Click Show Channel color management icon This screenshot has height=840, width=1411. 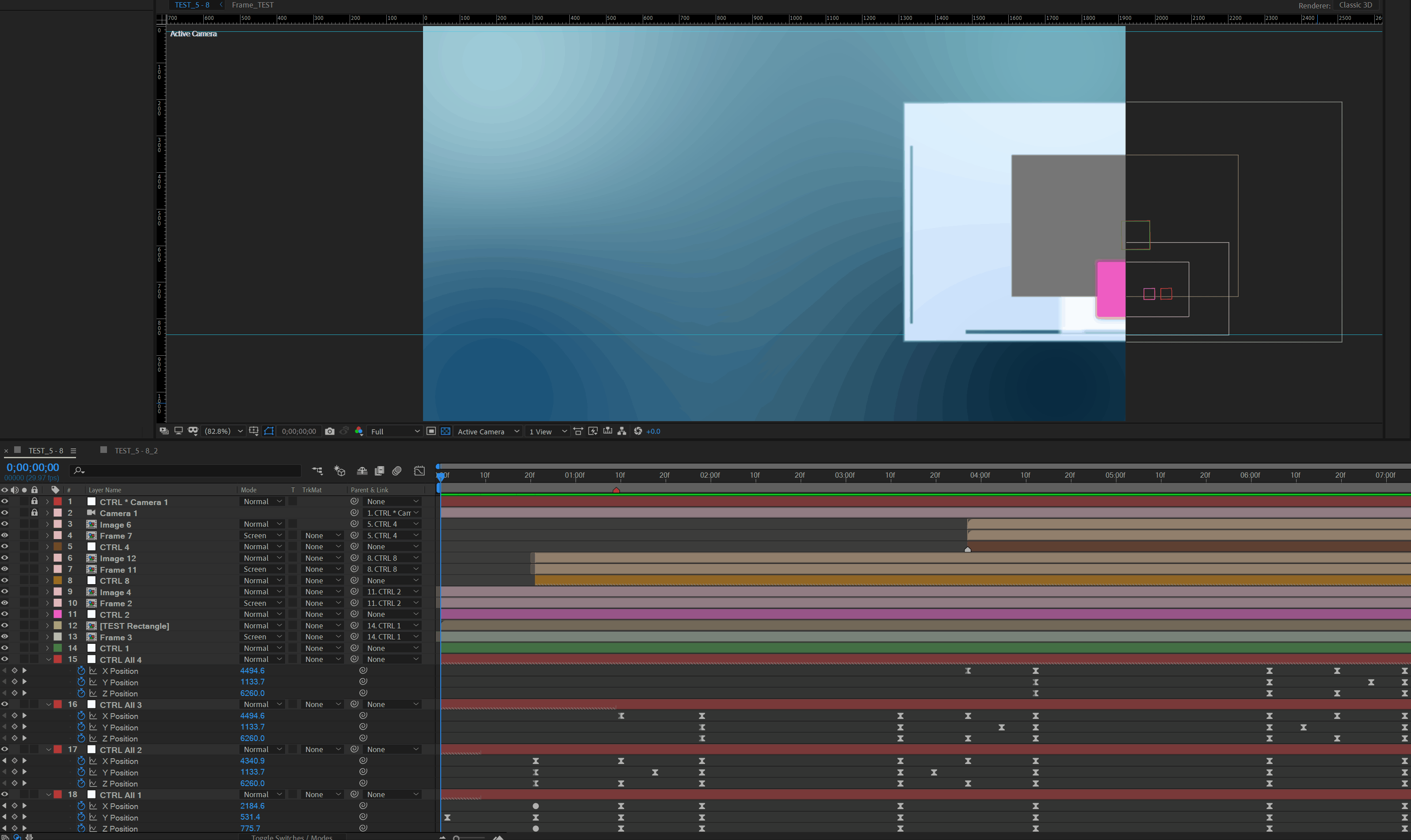tap(358, 431)
